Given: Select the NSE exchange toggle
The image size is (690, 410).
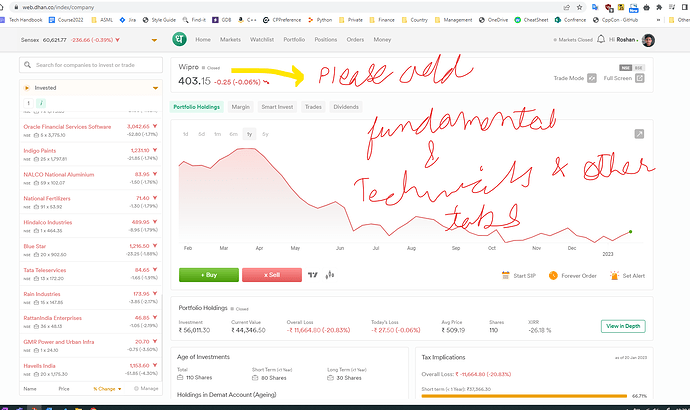Looking at the screenshot, I should pos(625,68).
